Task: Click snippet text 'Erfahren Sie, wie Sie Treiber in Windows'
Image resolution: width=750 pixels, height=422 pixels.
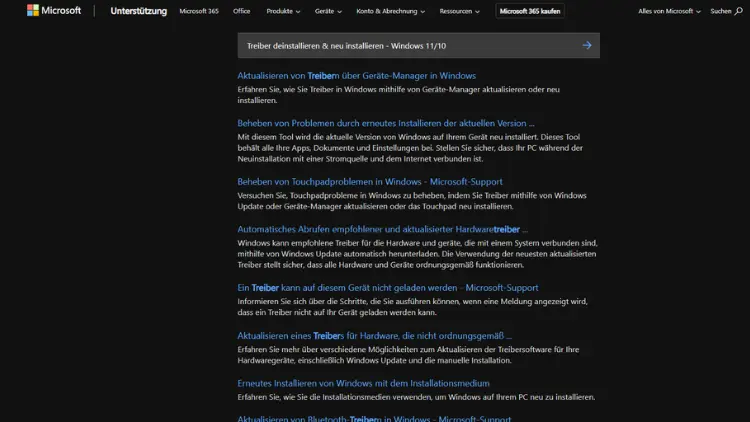Action: (x=398, y=95)
